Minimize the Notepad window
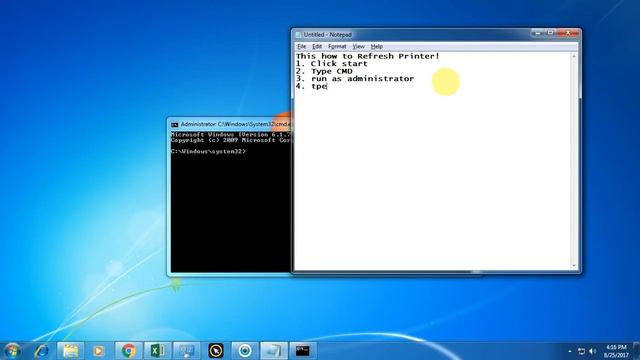640x360 pixels. (538, 33)
